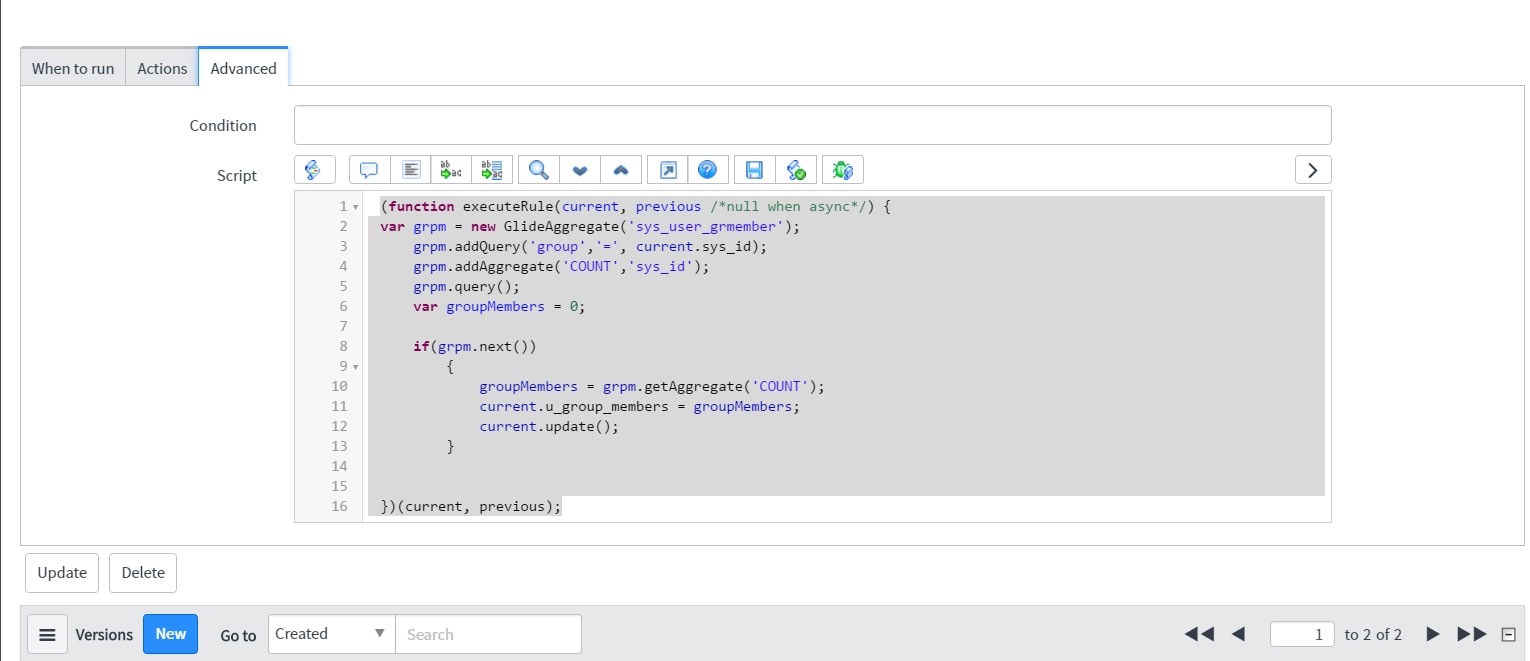Image resolution: width=1530 pixels, height=661 pixels.
Task: Click the Condition input field
Action: coord(812,125)
